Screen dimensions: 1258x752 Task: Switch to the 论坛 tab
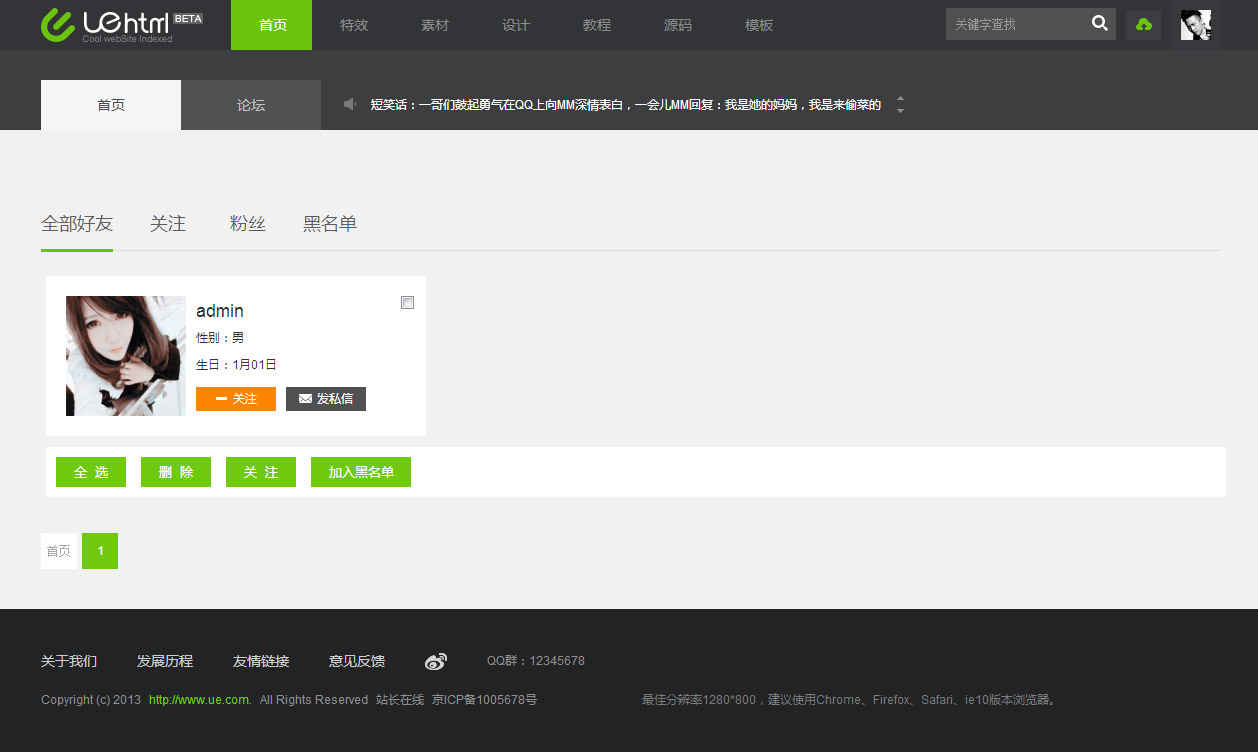(x=251, y=105)
